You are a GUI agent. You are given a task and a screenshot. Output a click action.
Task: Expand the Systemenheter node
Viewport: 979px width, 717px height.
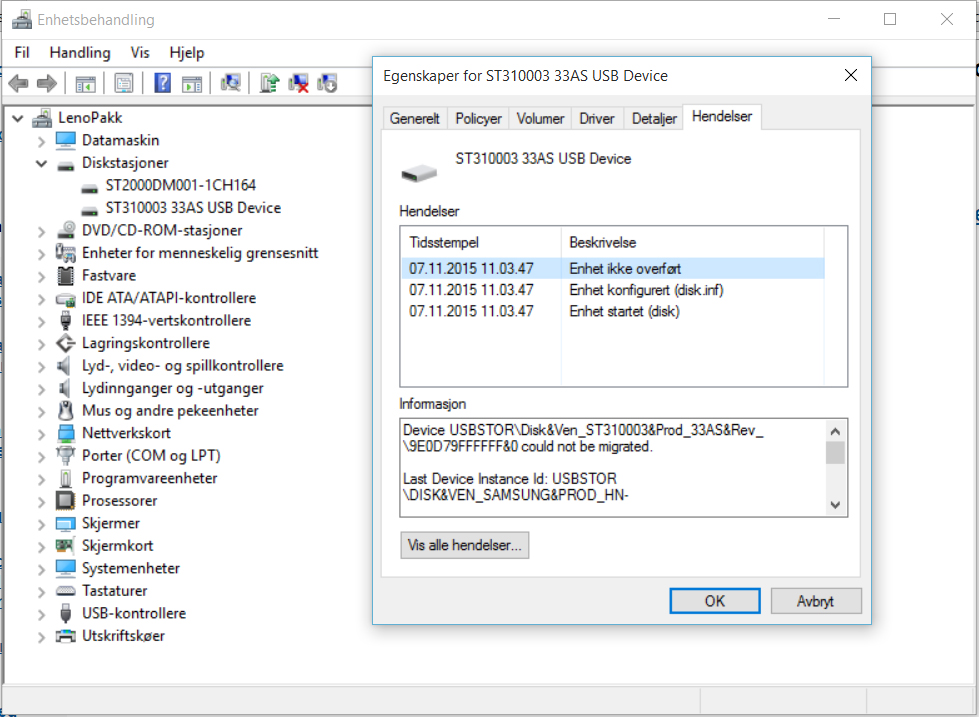[41, 568]
